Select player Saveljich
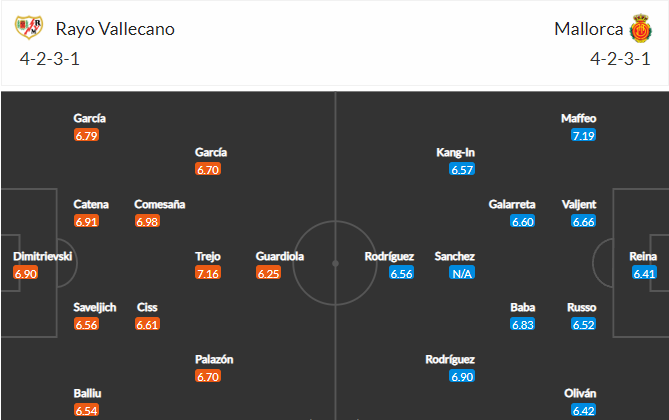This screenshot has width=669, height=420. click(96, 307)
